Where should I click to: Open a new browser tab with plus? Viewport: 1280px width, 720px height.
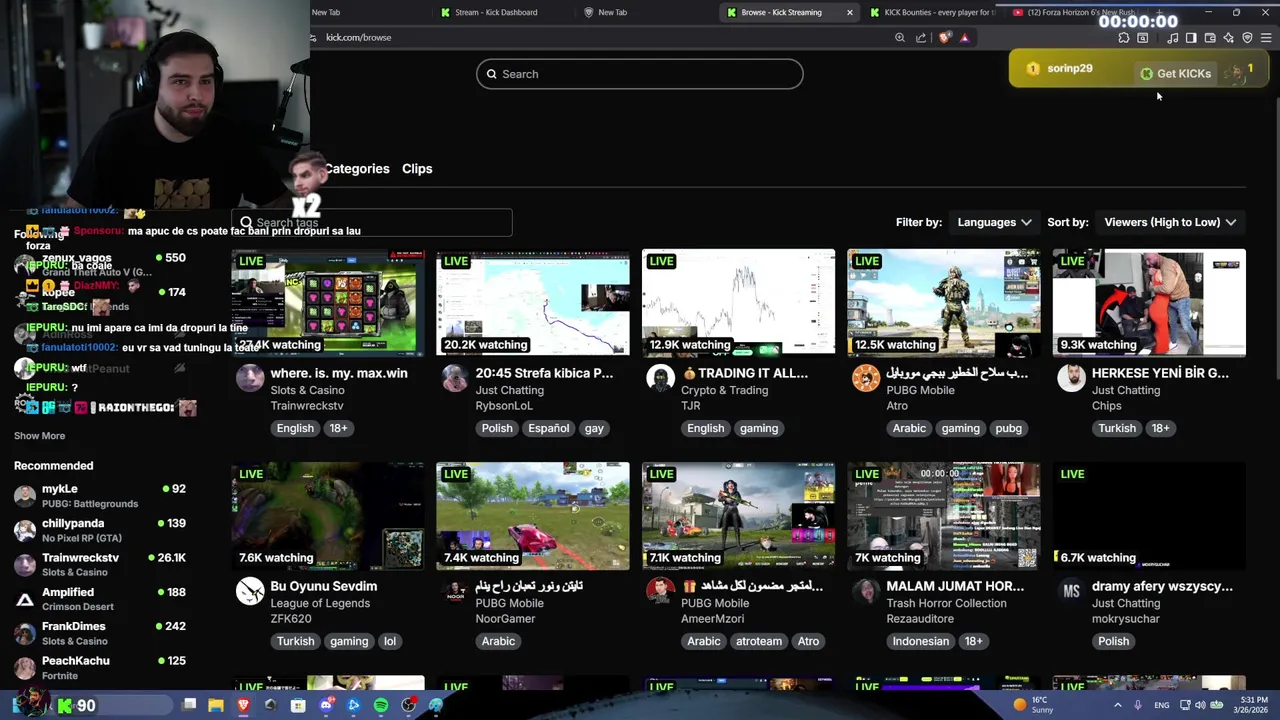[x=1159, y=12]
